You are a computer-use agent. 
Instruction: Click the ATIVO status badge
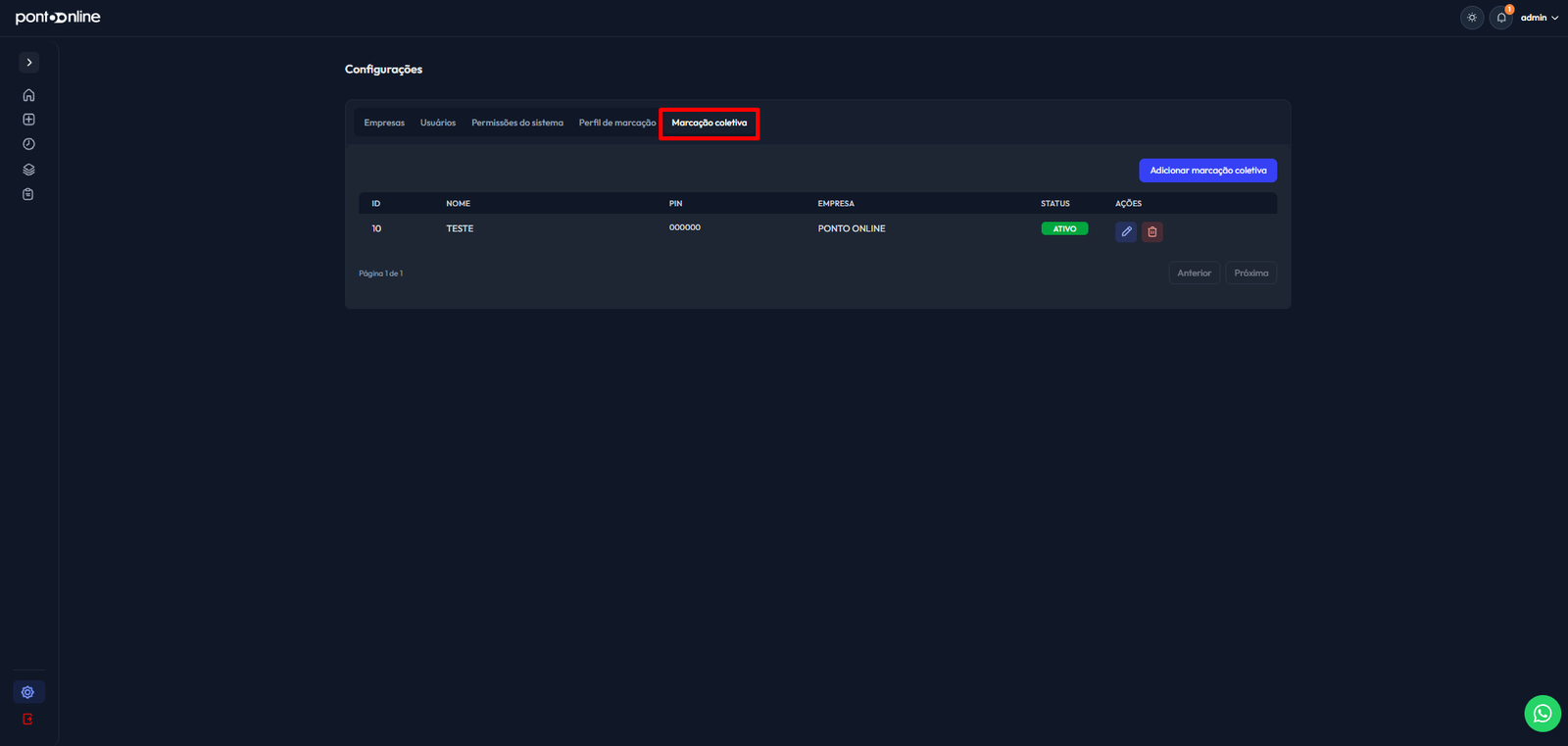tap(1064, 228)
